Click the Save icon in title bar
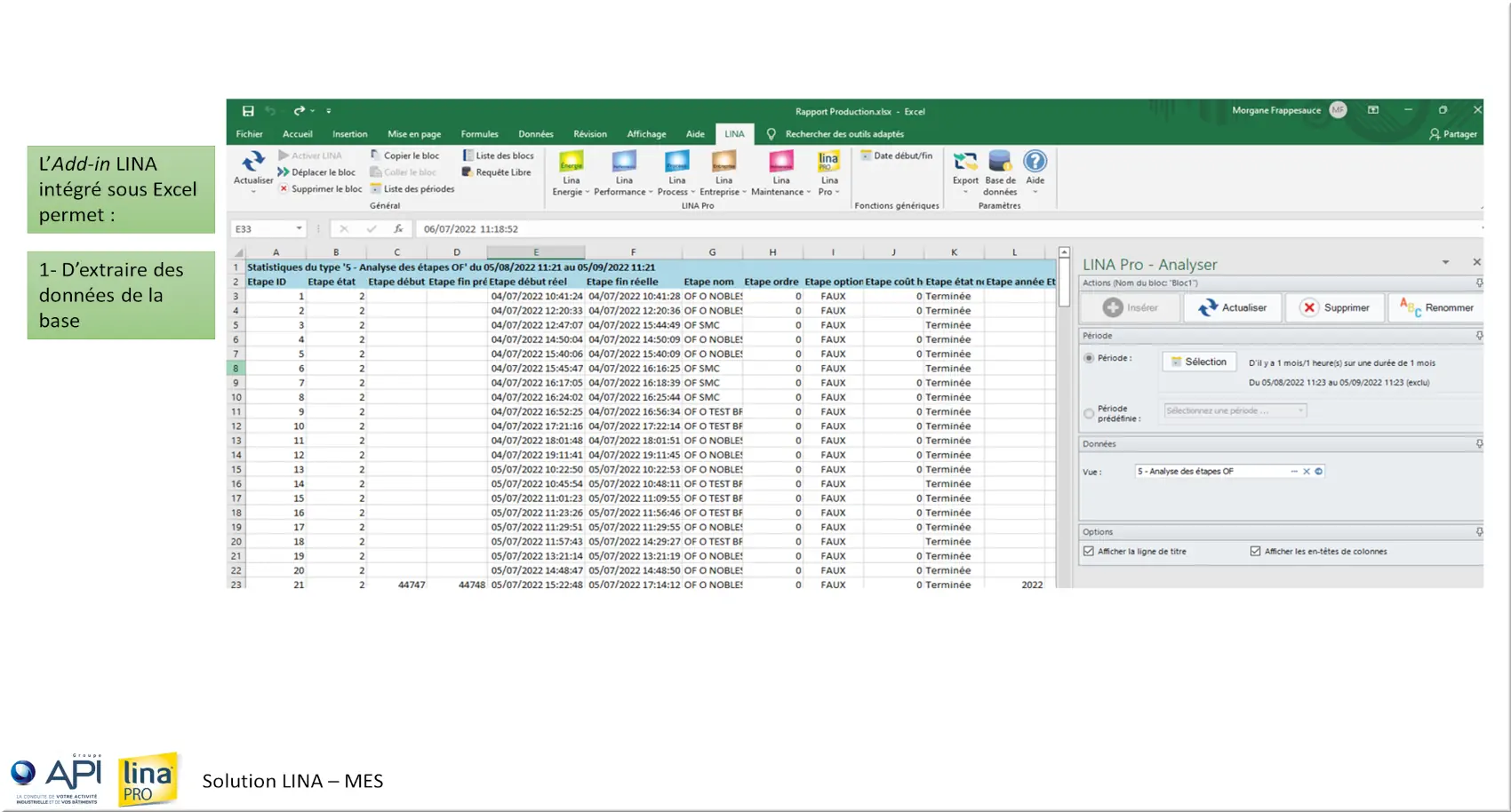This screenshot has width=1511, height=812. (x=248, y=111)
